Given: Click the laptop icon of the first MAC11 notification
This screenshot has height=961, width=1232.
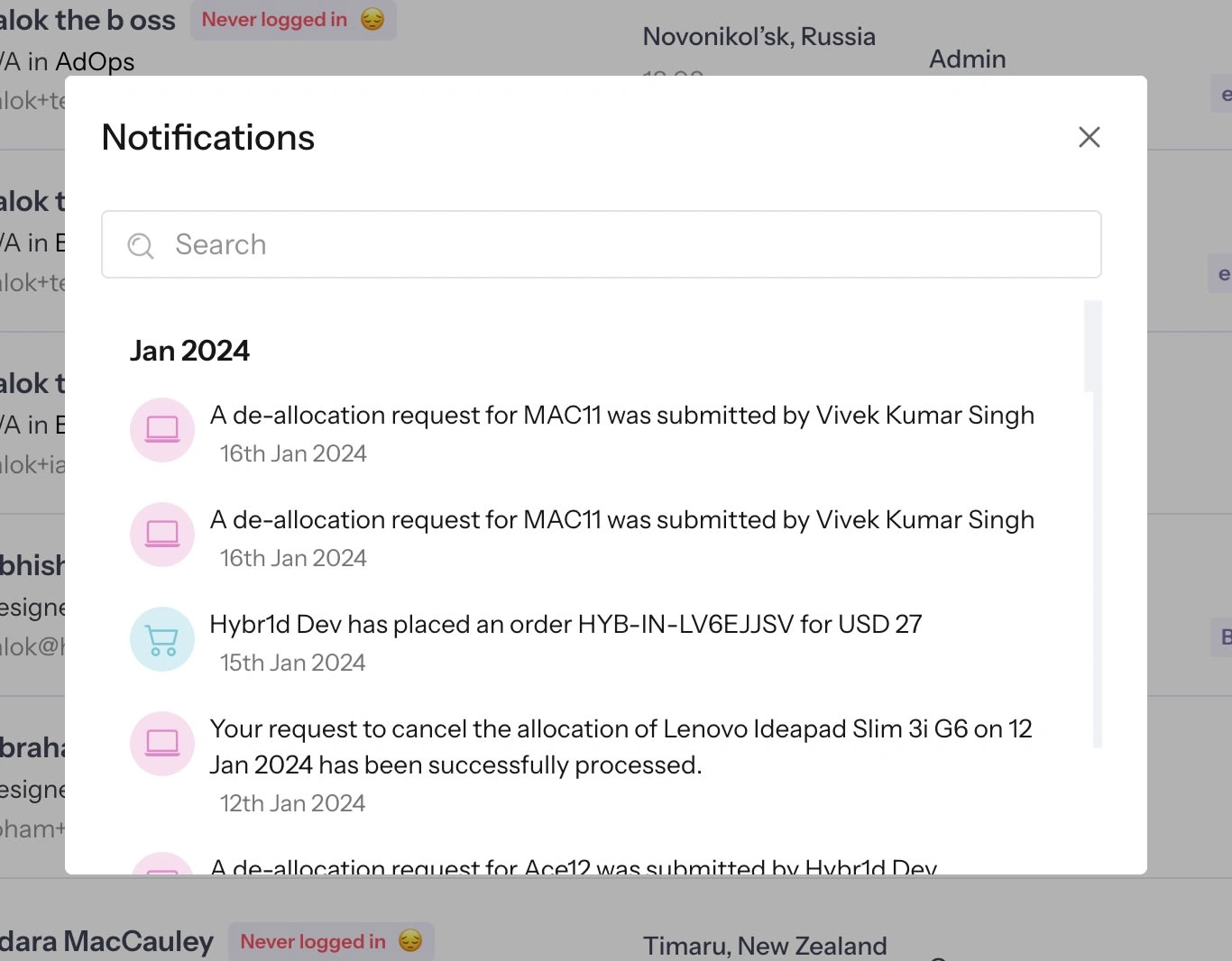Looking at the screenshot, I should [x=162, y=430].
